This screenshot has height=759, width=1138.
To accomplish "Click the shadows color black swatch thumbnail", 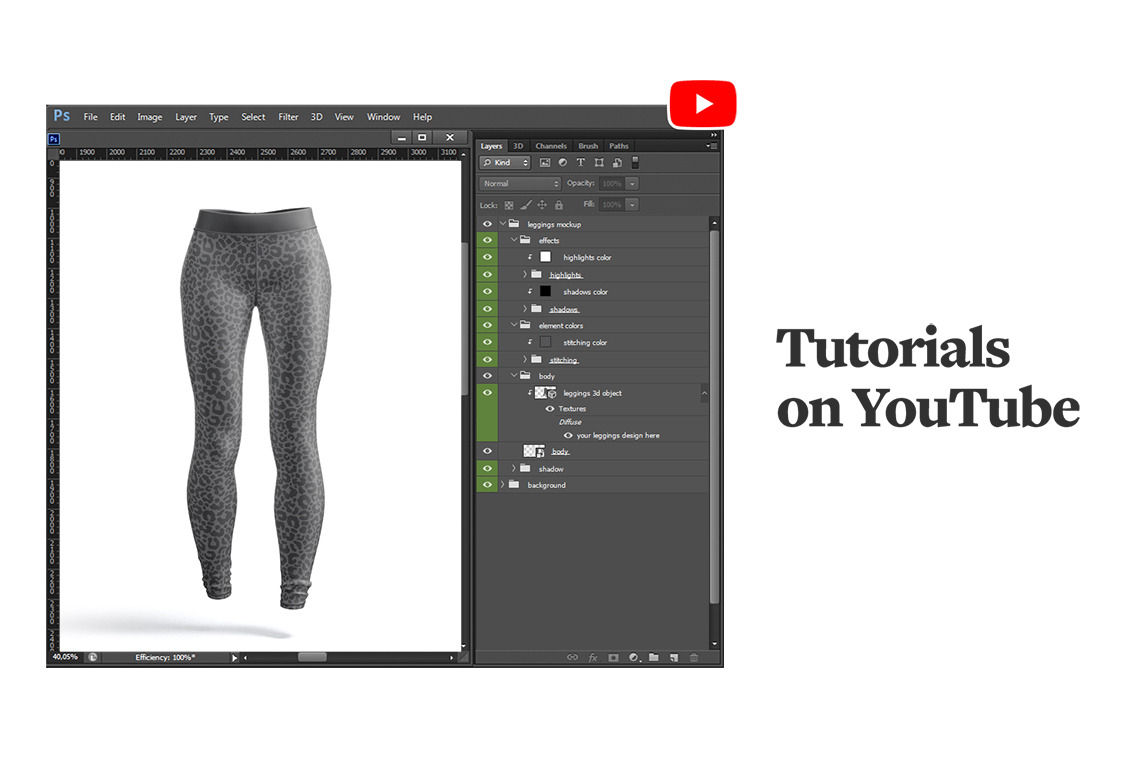I will [545, 292].
